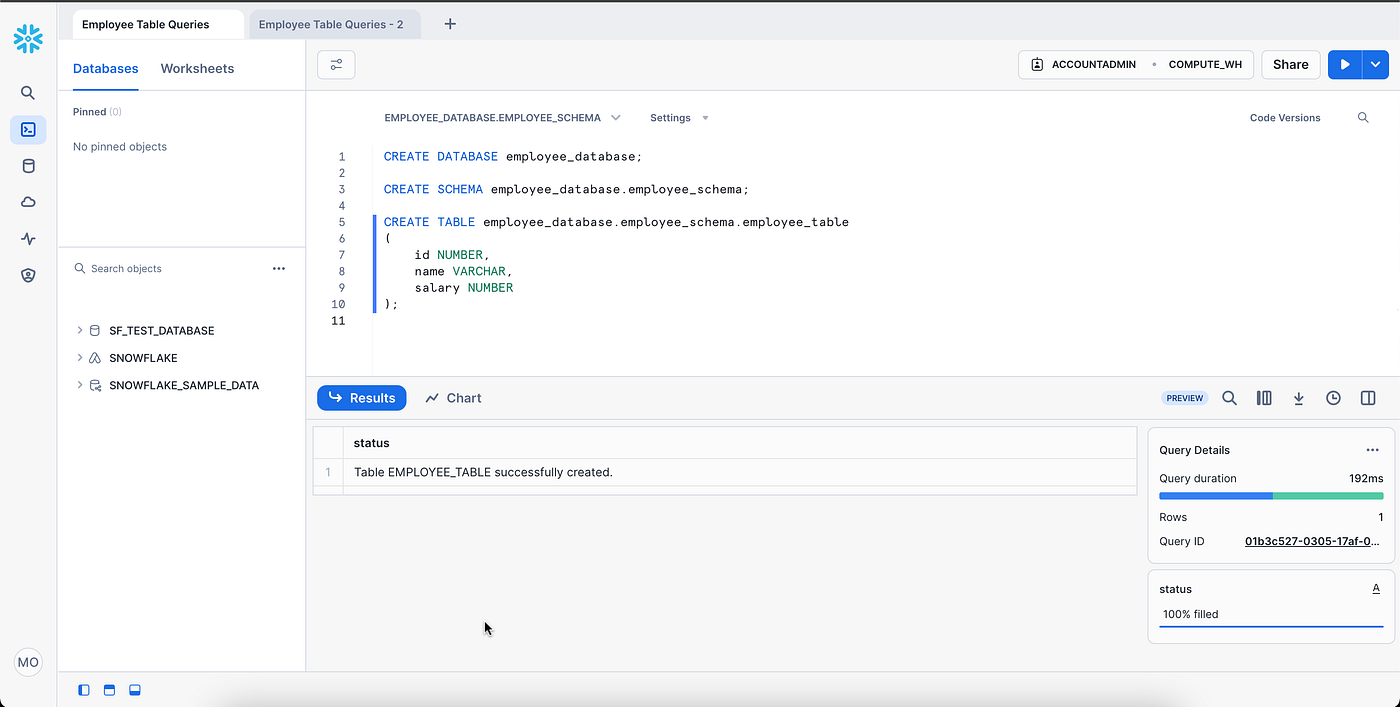Click the 'name VARCHAR,' code line
The height and width of the screenshot is (707, 1400).
click(x=464, y=271)
